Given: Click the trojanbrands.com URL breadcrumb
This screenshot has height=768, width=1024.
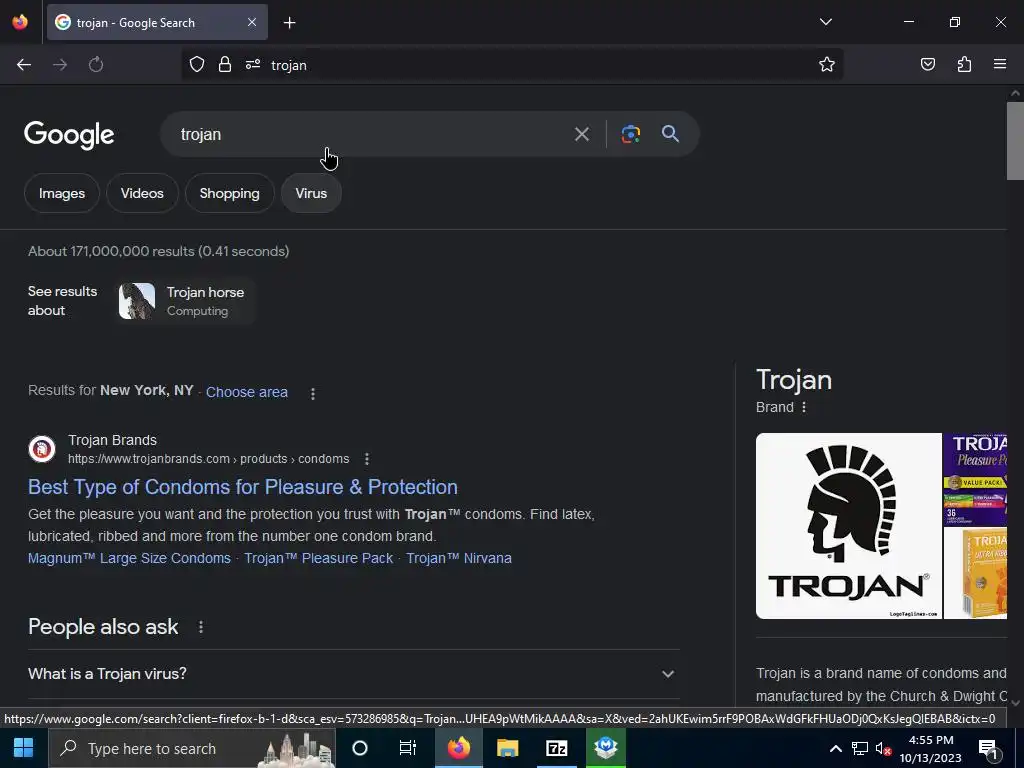Looking at the screenshot, I should click(208, 459).
